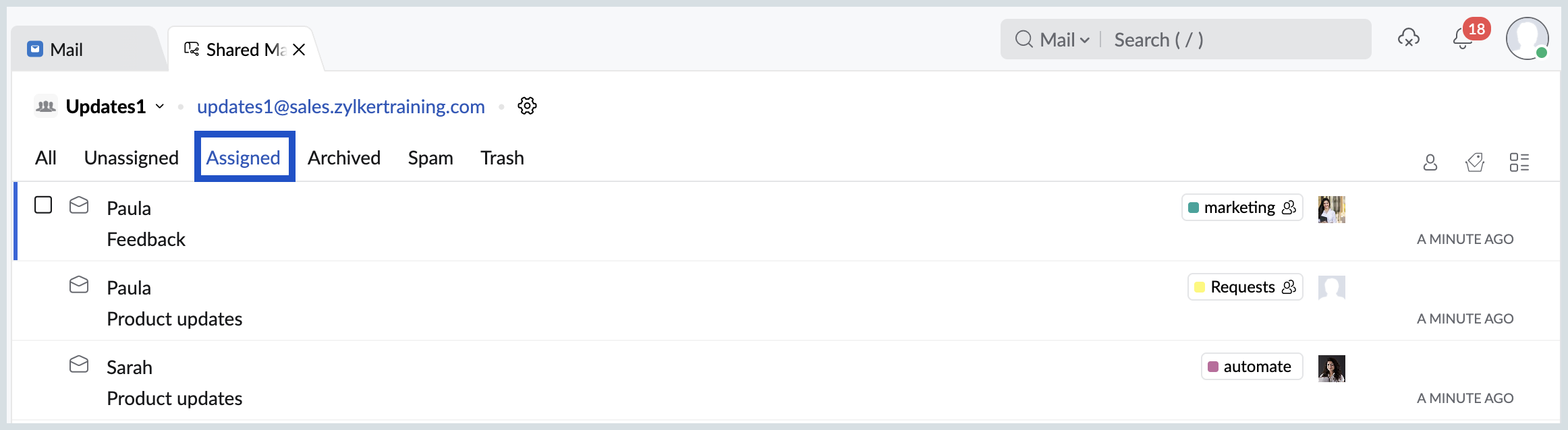Image resolution: width=1568 pixels, height=430 pixels.
Task: Switch to the Mail tab
Action: [66, 49]
